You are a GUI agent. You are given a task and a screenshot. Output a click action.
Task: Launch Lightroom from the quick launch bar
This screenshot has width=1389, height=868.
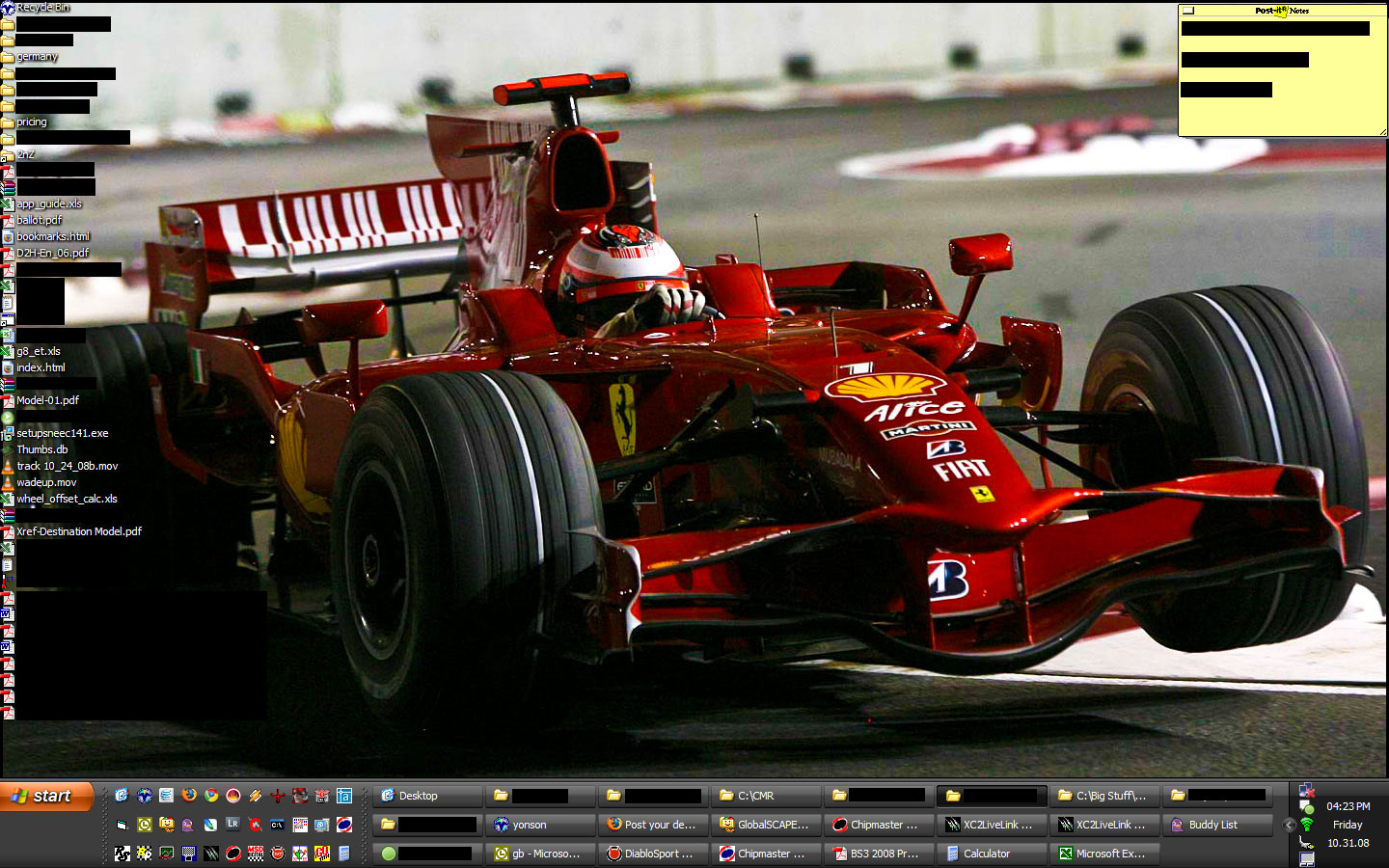tap(232, 825)
